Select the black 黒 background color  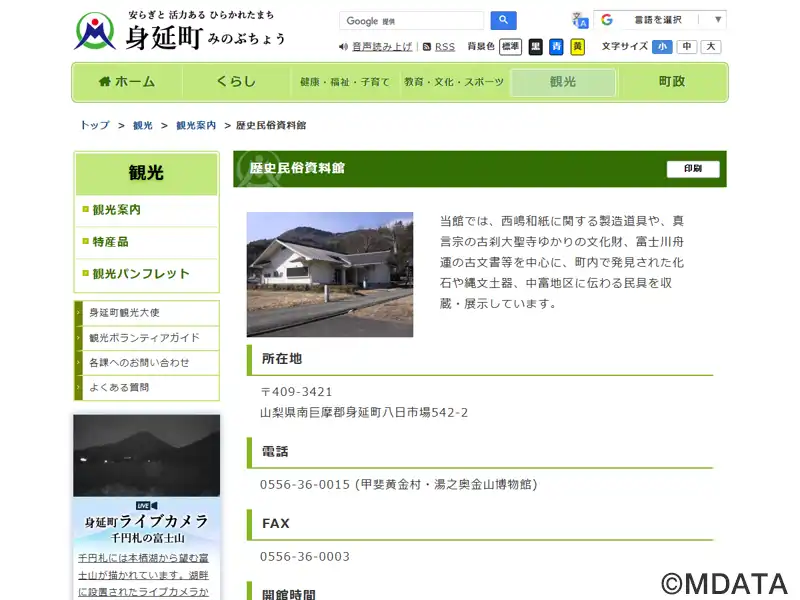tap(536, 47)
